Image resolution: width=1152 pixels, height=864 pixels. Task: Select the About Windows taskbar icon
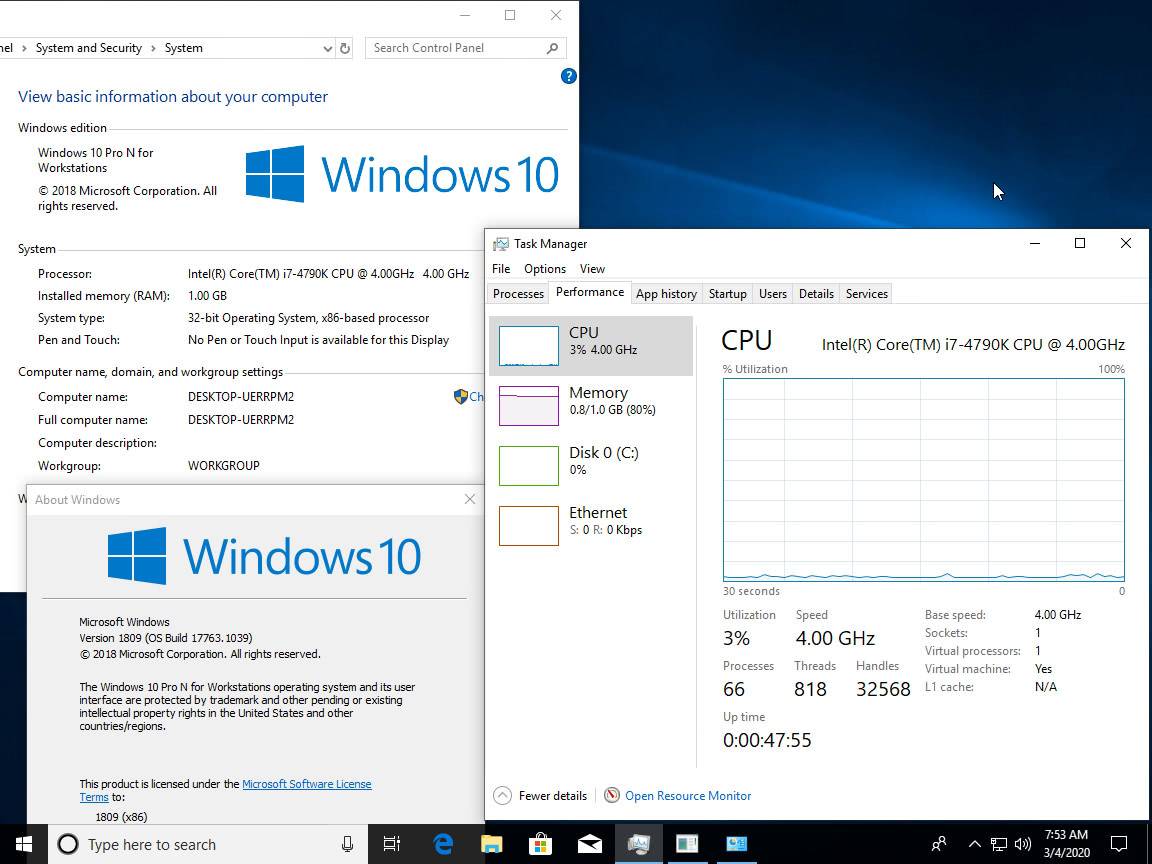(687, 844)
